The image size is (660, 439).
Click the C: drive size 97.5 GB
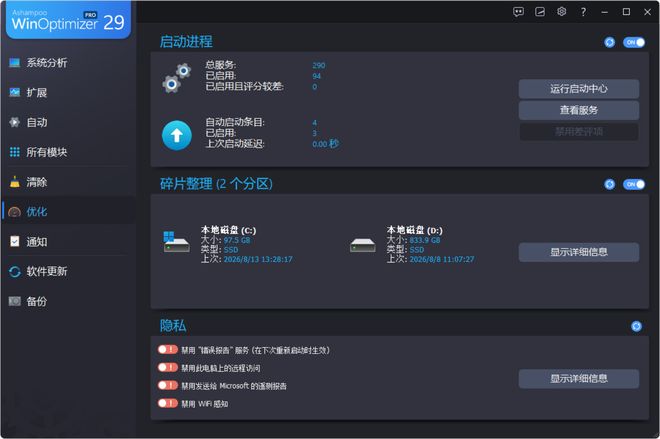pyautogui.click(x=237, y=240)
